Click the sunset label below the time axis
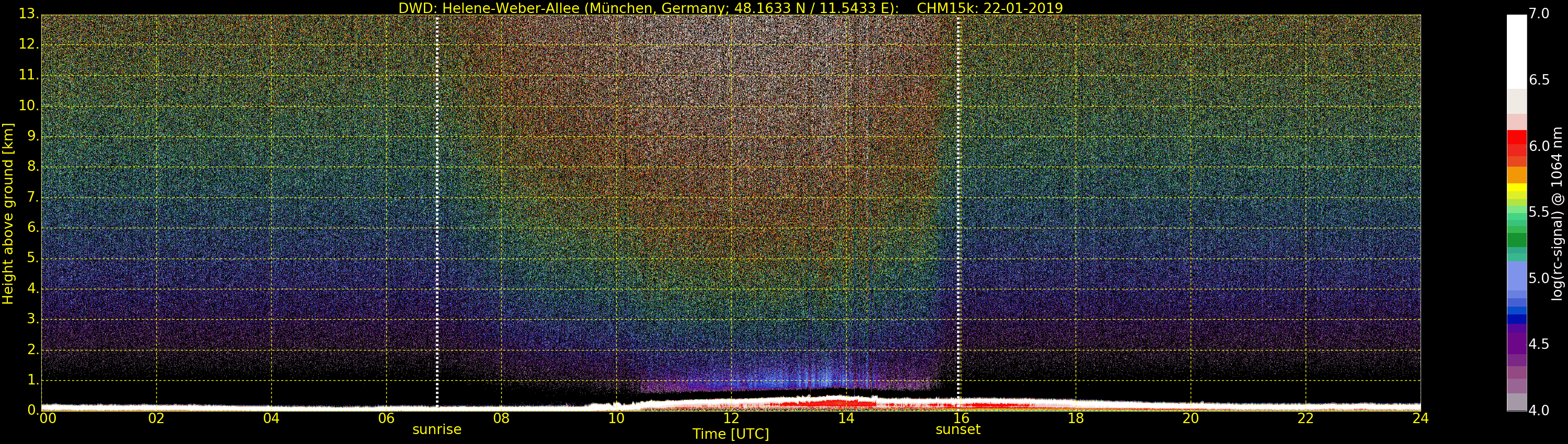The height and width of the screenshot is (444, 1568). coord(958,429)
